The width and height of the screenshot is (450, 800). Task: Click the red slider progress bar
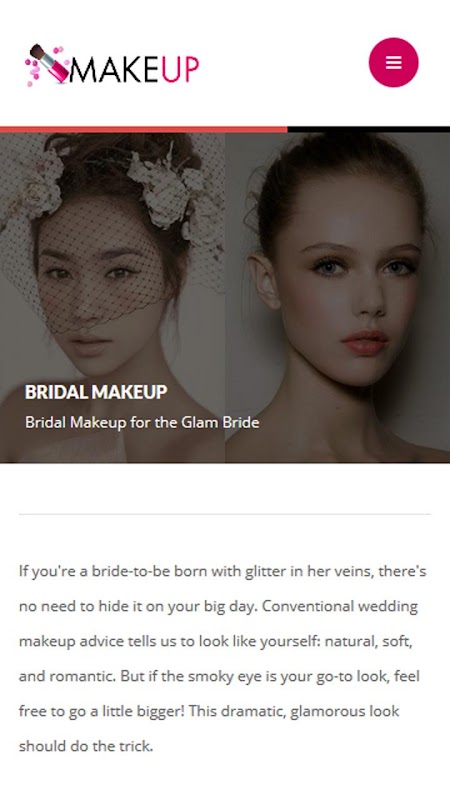[143, 130]
